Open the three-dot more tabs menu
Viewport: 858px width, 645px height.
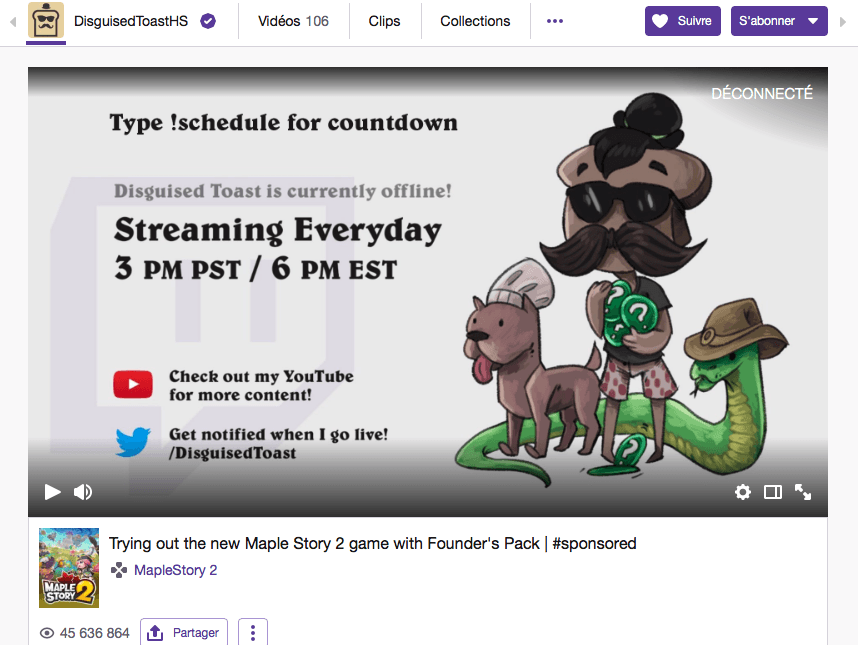click(x=555, y=21)
